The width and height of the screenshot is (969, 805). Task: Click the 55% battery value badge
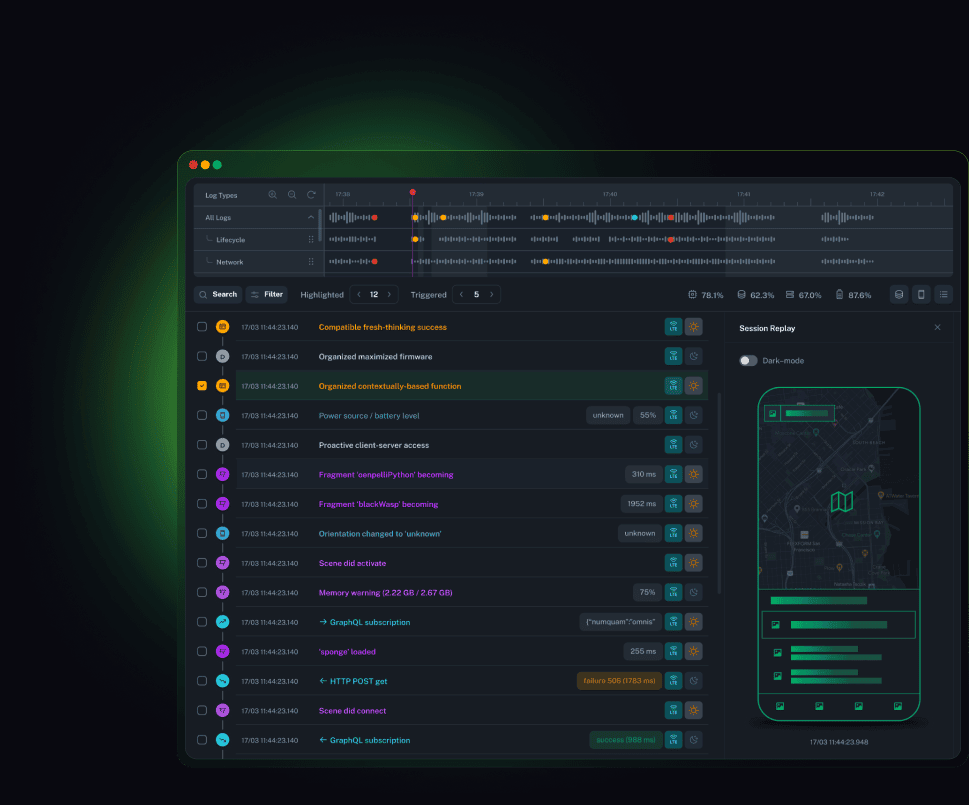648,415
